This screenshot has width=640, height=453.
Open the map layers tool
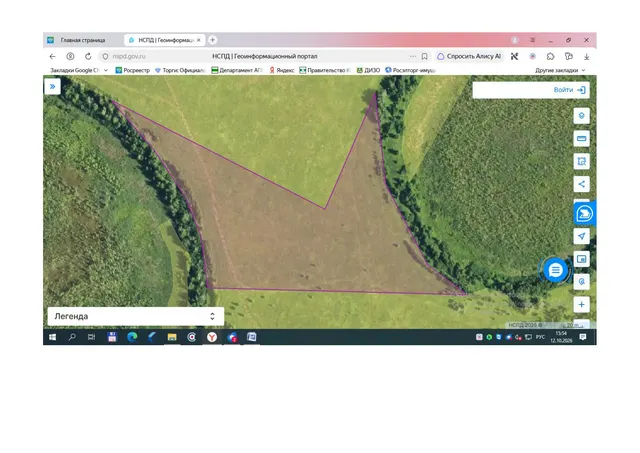pyautogui.click(x=581, y=116)
